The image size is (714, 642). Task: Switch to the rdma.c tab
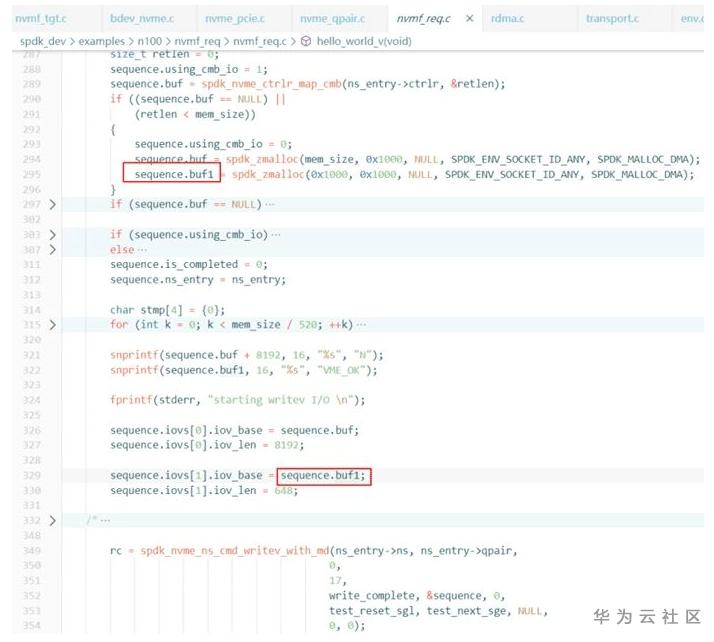[x=507, y=19]
